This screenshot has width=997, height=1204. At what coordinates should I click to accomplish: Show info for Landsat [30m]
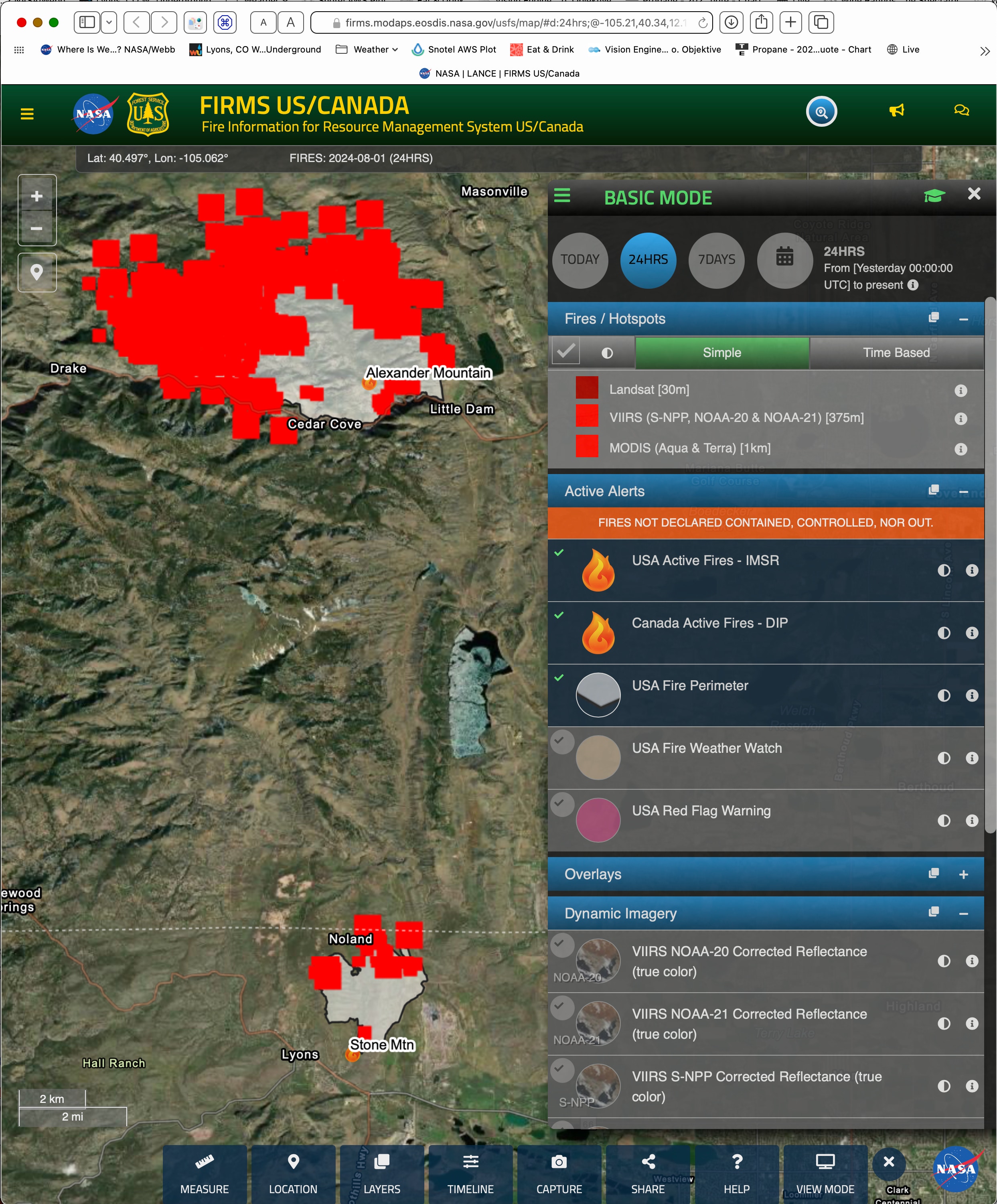click(x=961, y=391)
